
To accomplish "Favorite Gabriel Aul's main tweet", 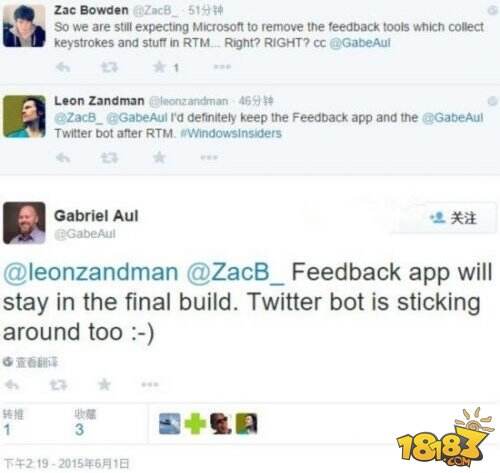I will (105, 385).
